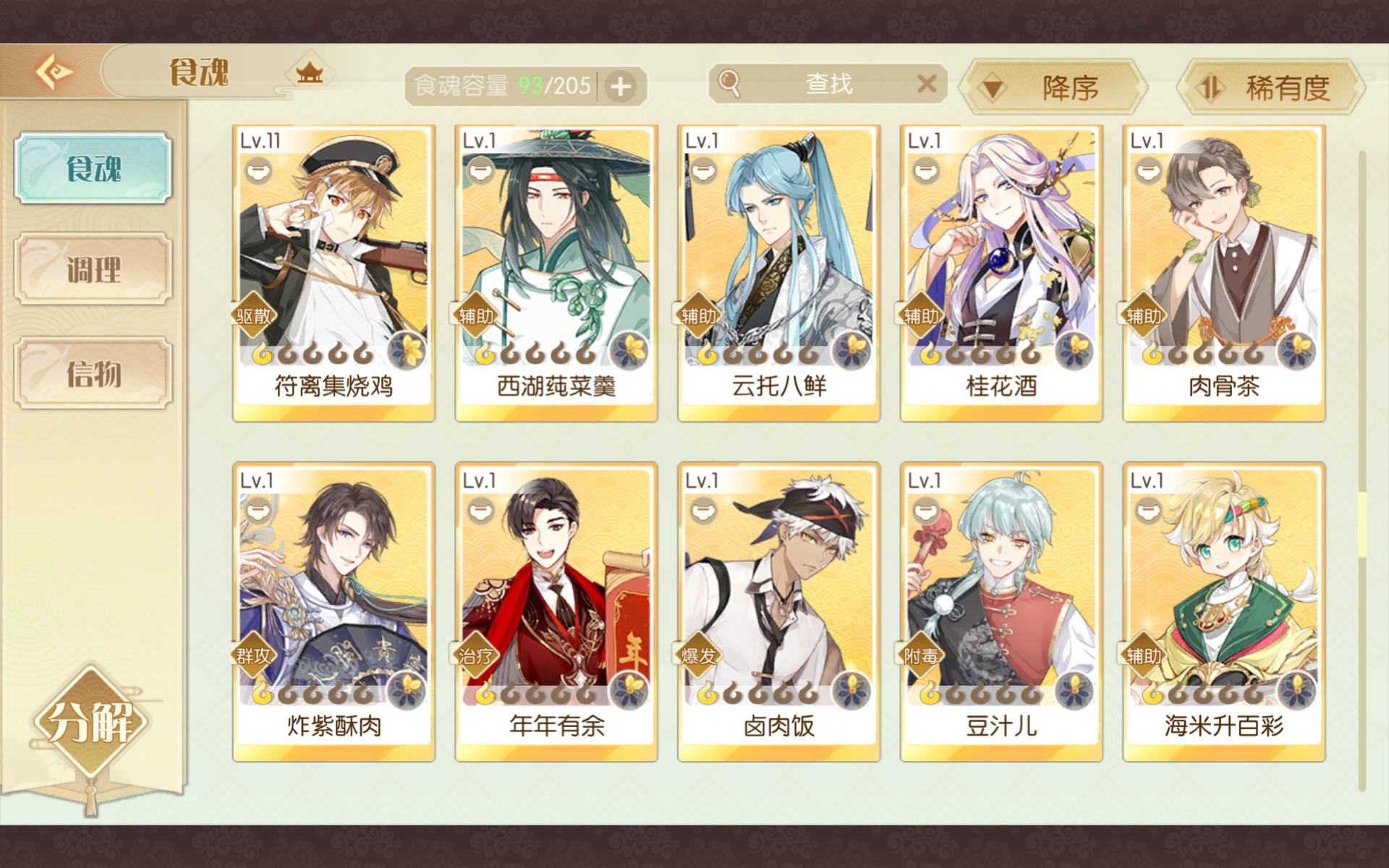Select the 食魂 sidebar tab
Viewport: 1389px width, 868px height.
pos(93,168)
